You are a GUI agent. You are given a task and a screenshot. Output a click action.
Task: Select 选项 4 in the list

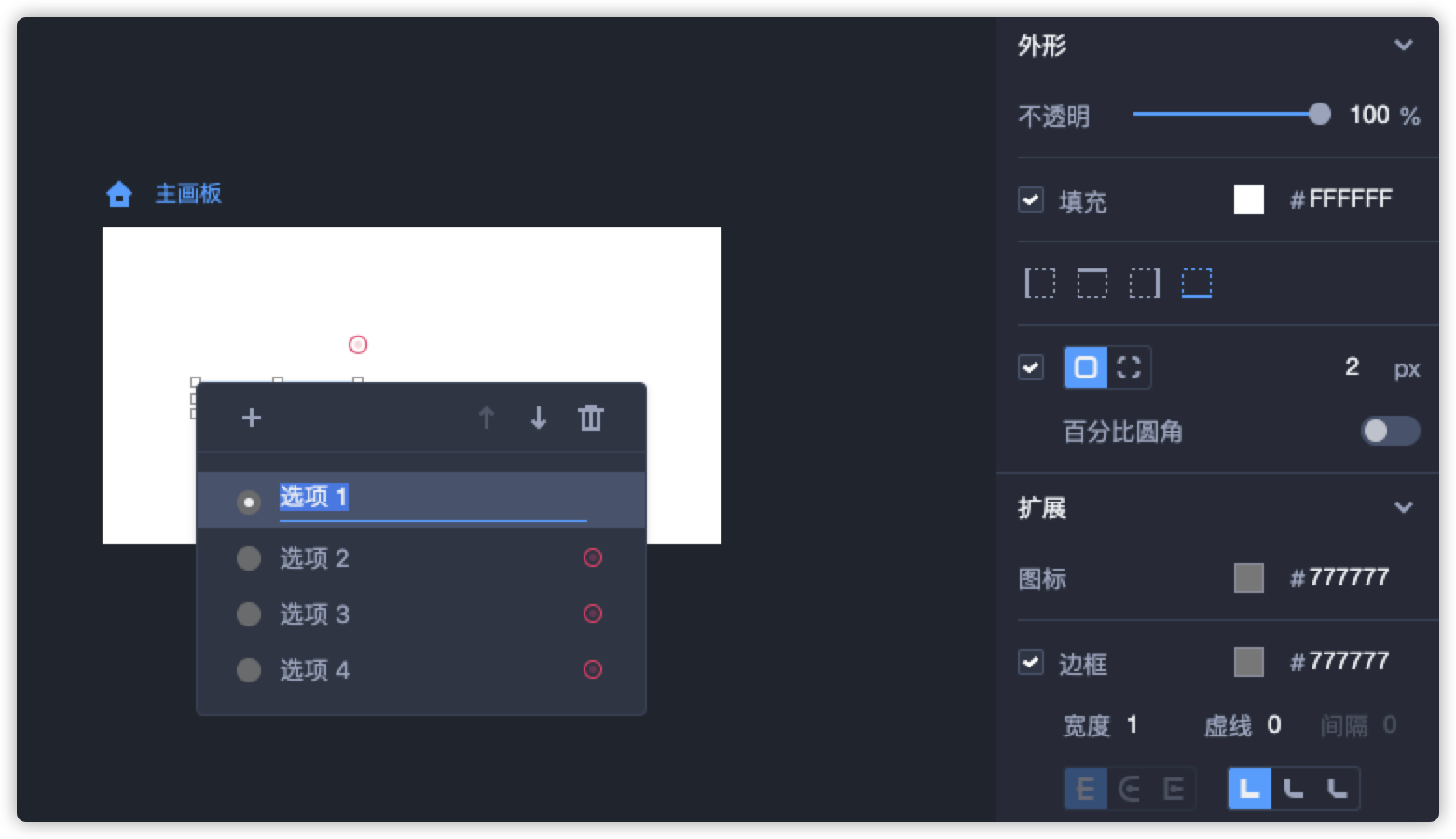coord(315,670)
